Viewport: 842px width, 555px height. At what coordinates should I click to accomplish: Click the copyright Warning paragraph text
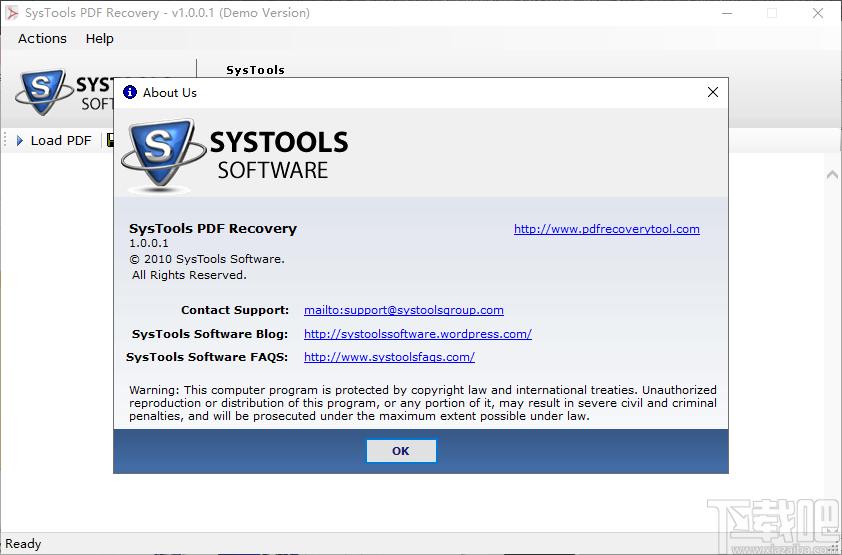pos(423,403)
